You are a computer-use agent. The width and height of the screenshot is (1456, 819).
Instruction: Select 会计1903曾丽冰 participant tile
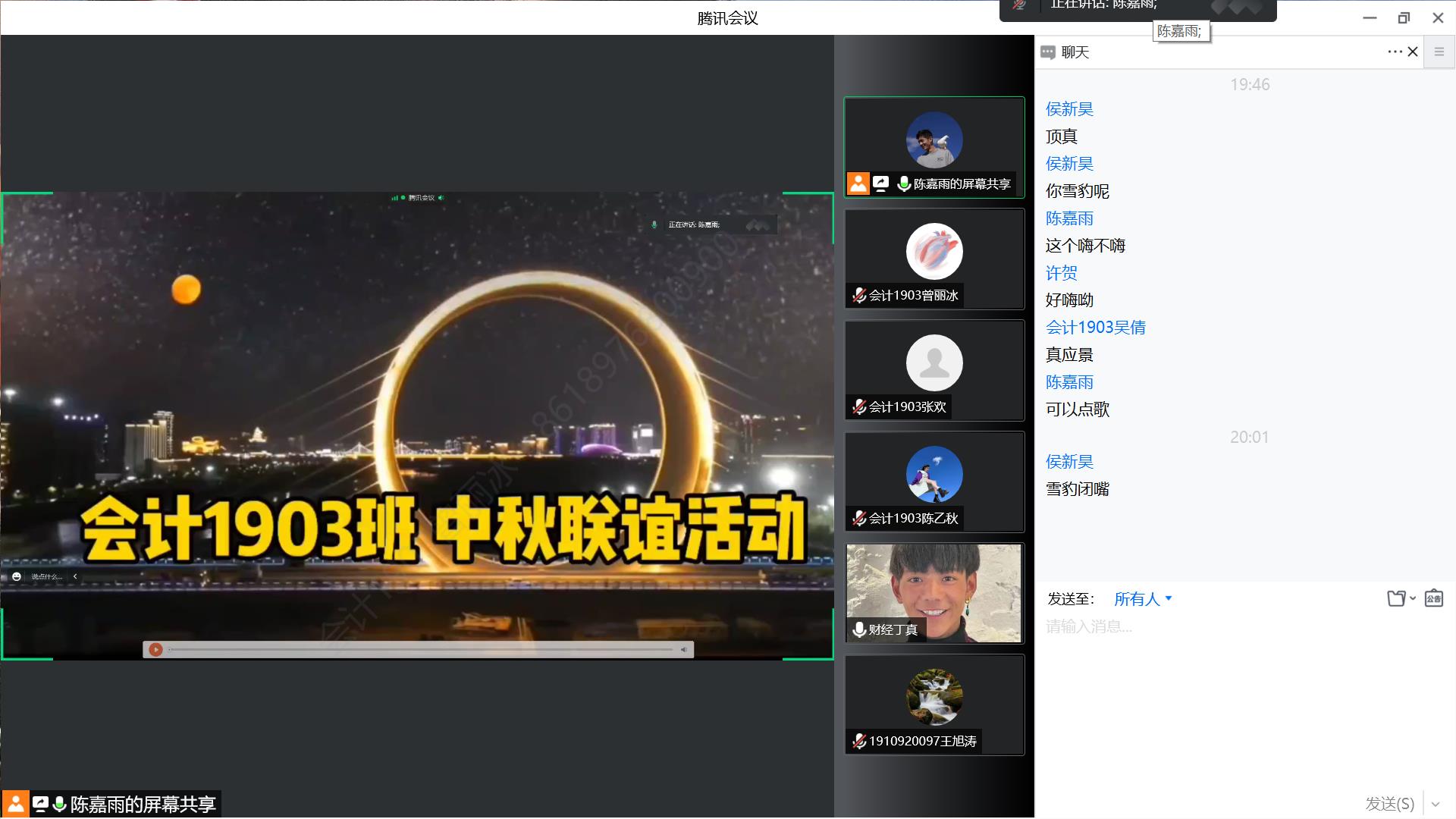pyautogui.click(x=934, y=259)
